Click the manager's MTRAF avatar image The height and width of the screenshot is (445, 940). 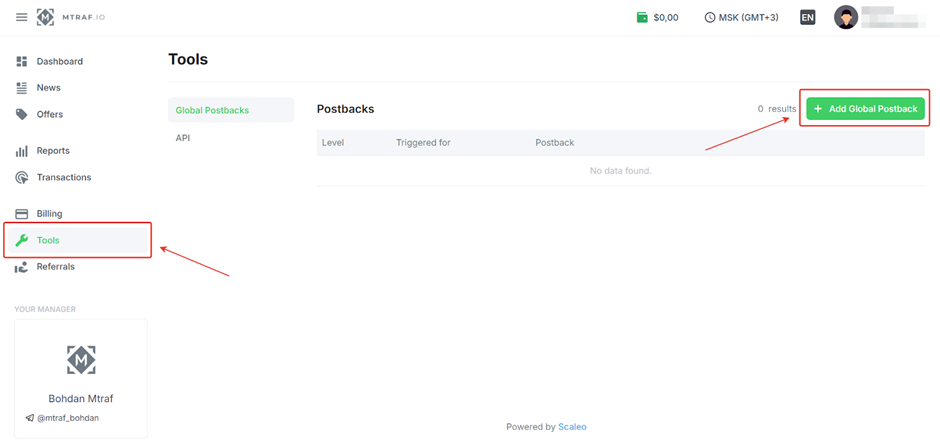[81, 360]
